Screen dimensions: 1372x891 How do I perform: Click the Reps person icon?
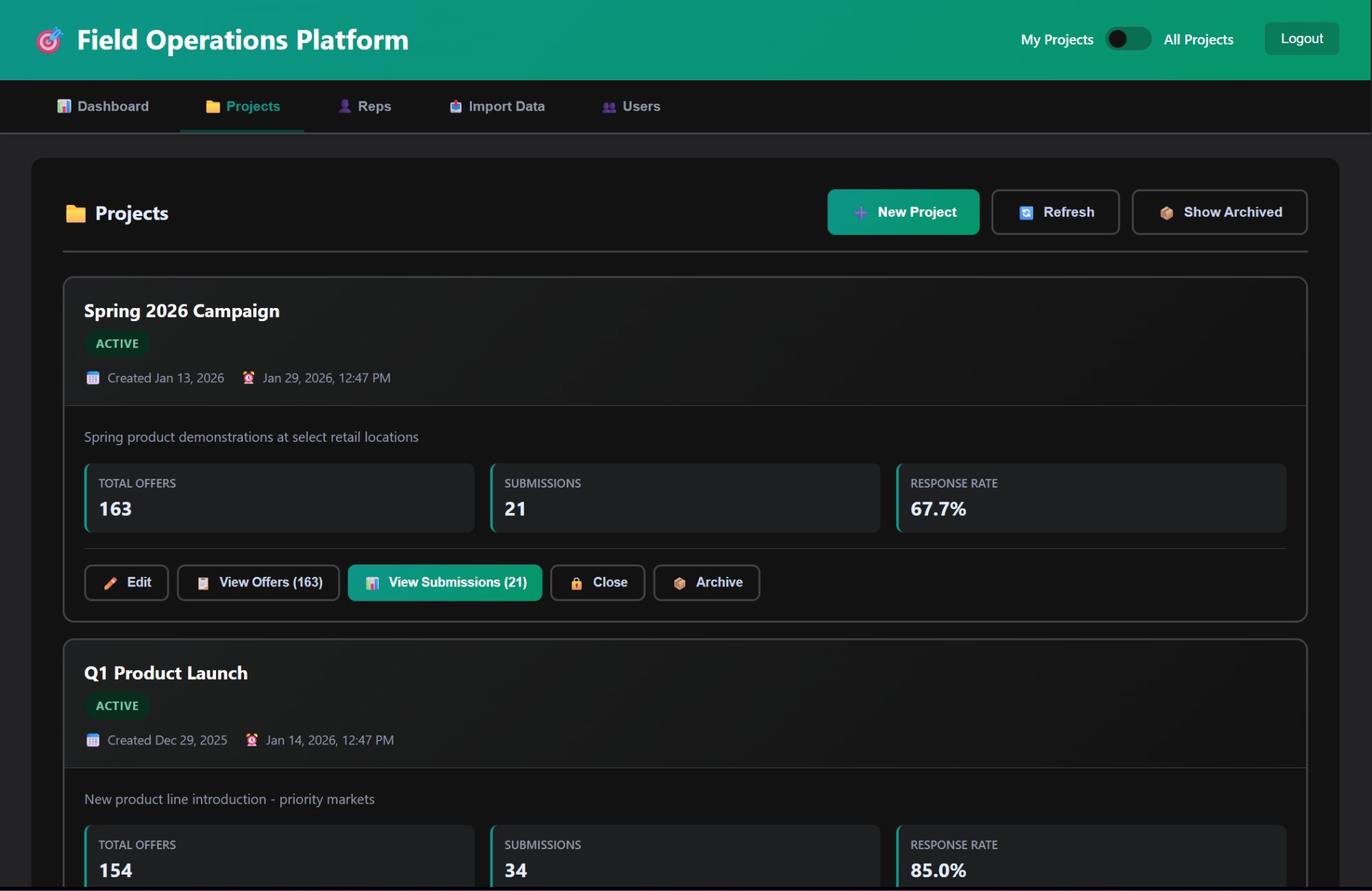coord(344,106)
